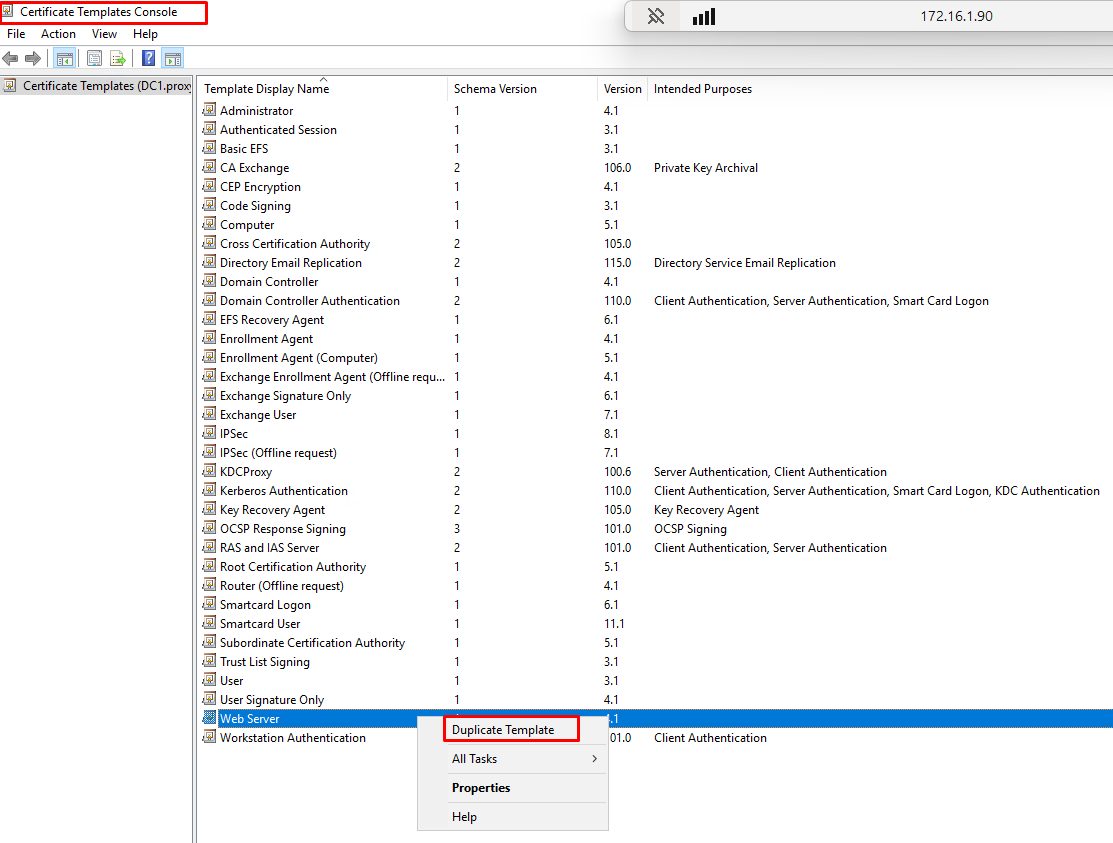Sort by Schema Version column header

tap(522, 89)
